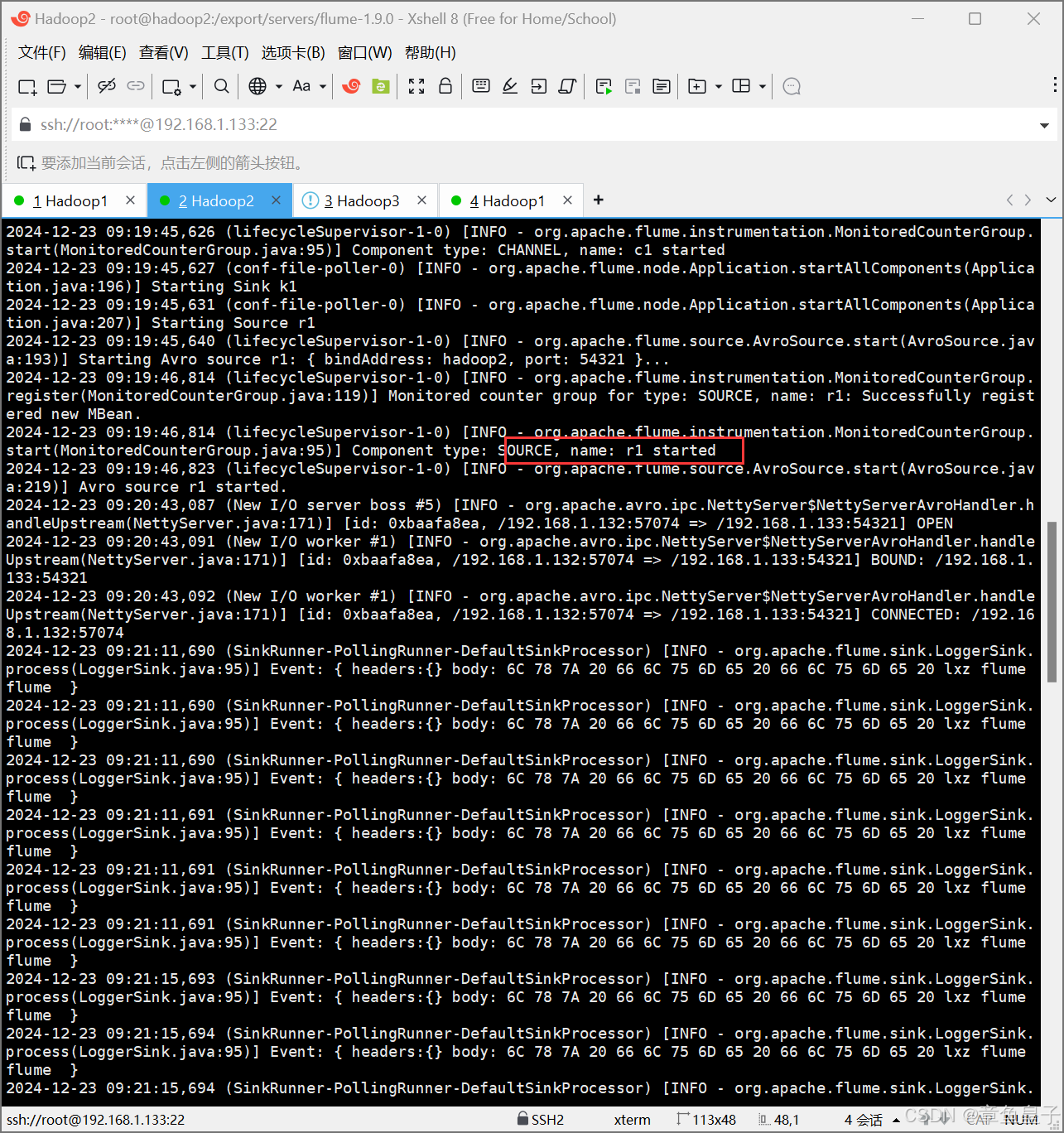Click the Open Session folder icon

click(x=57, y=86)
